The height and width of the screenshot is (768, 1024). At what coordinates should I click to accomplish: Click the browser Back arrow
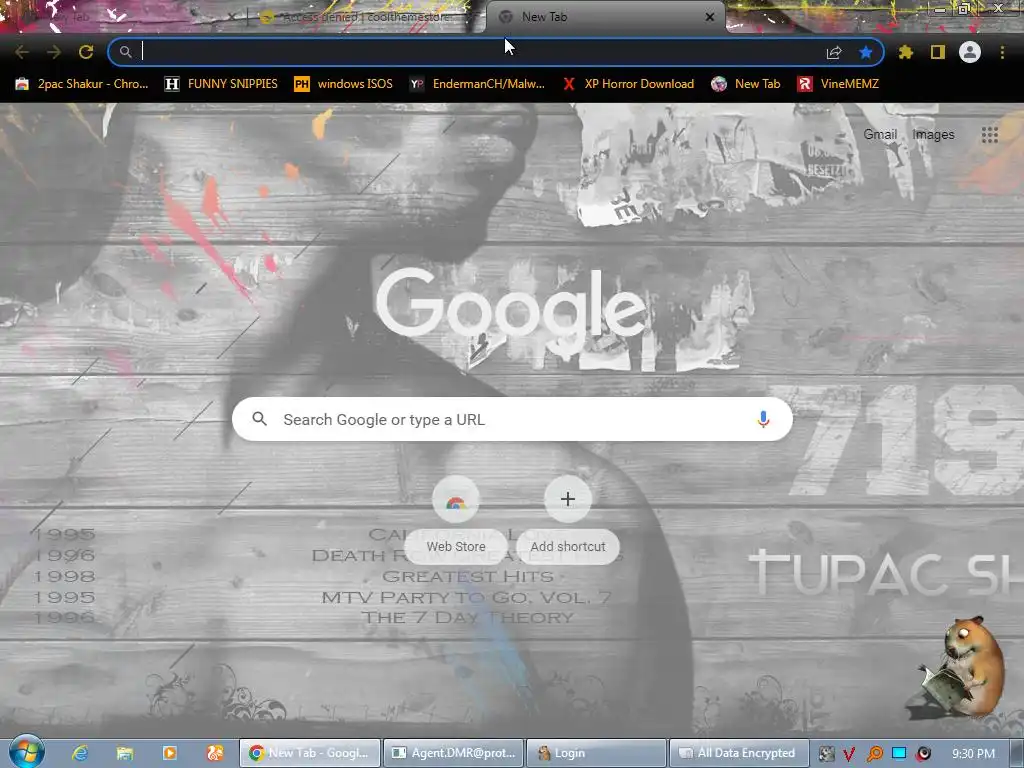[x=22, y=52]
